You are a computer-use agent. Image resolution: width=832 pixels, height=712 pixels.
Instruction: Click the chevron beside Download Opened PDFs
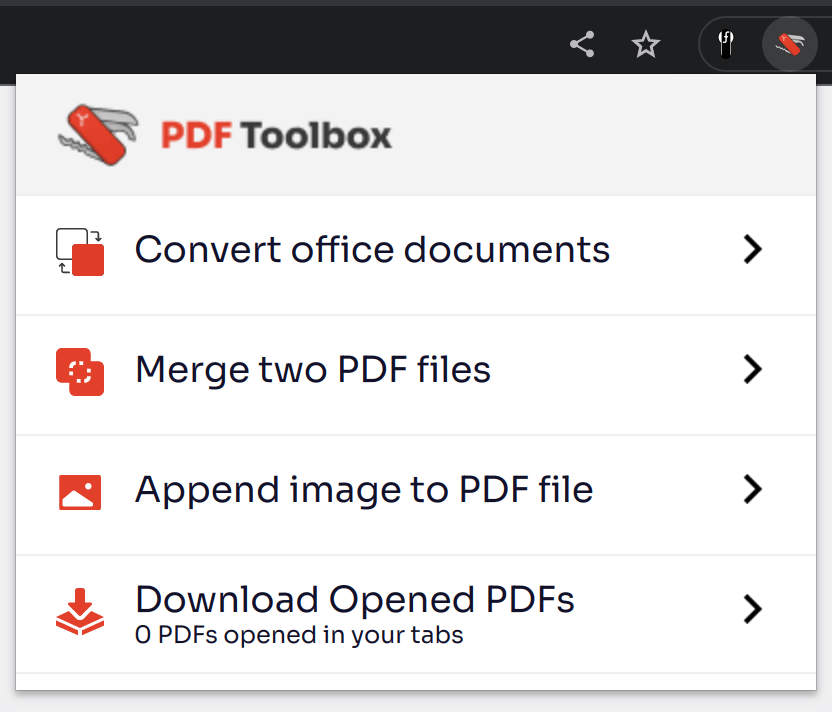point(753,610)
